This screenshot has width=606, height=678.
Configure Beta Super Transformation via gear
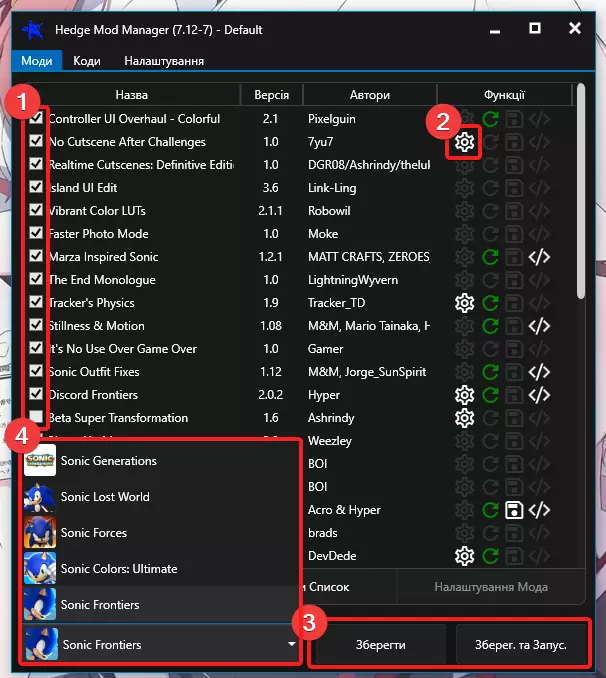coord(464,418)
